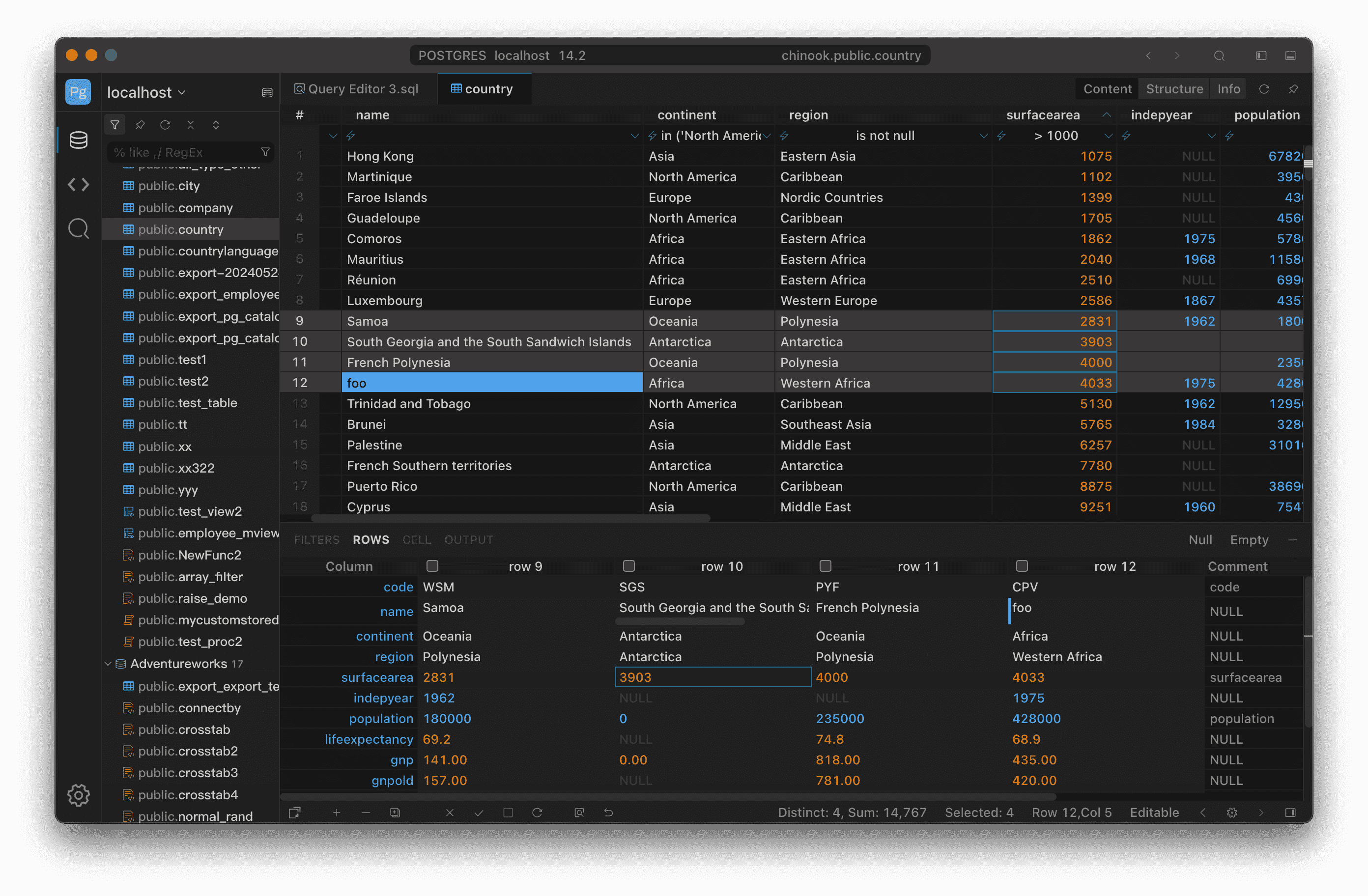Tick the row 10 selection checkbox
The height and width of the screenshot is (896, 1368).
[629, 566]
